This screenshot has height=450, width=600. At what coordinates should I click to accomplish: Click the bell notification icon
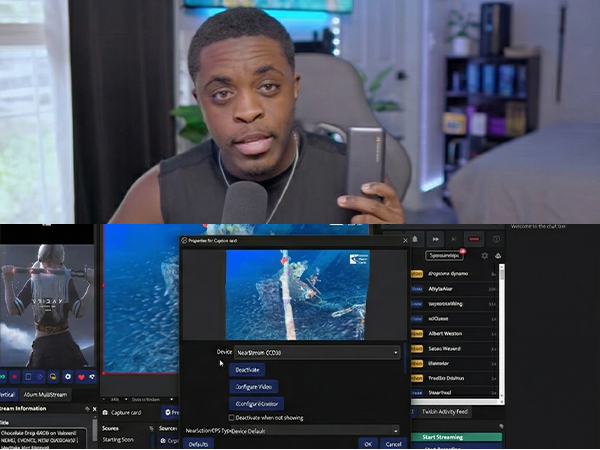415,239
